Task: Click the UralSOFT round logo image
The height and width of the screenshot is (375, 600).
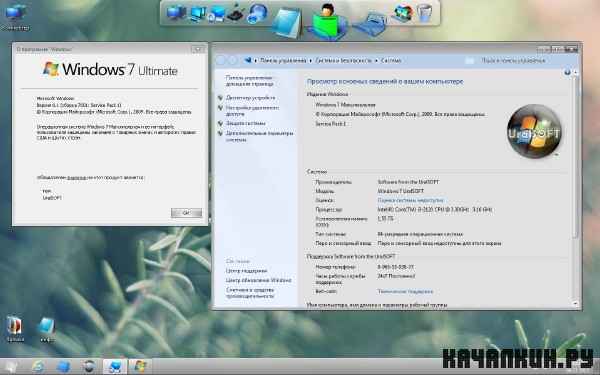Action: (534, 131)
